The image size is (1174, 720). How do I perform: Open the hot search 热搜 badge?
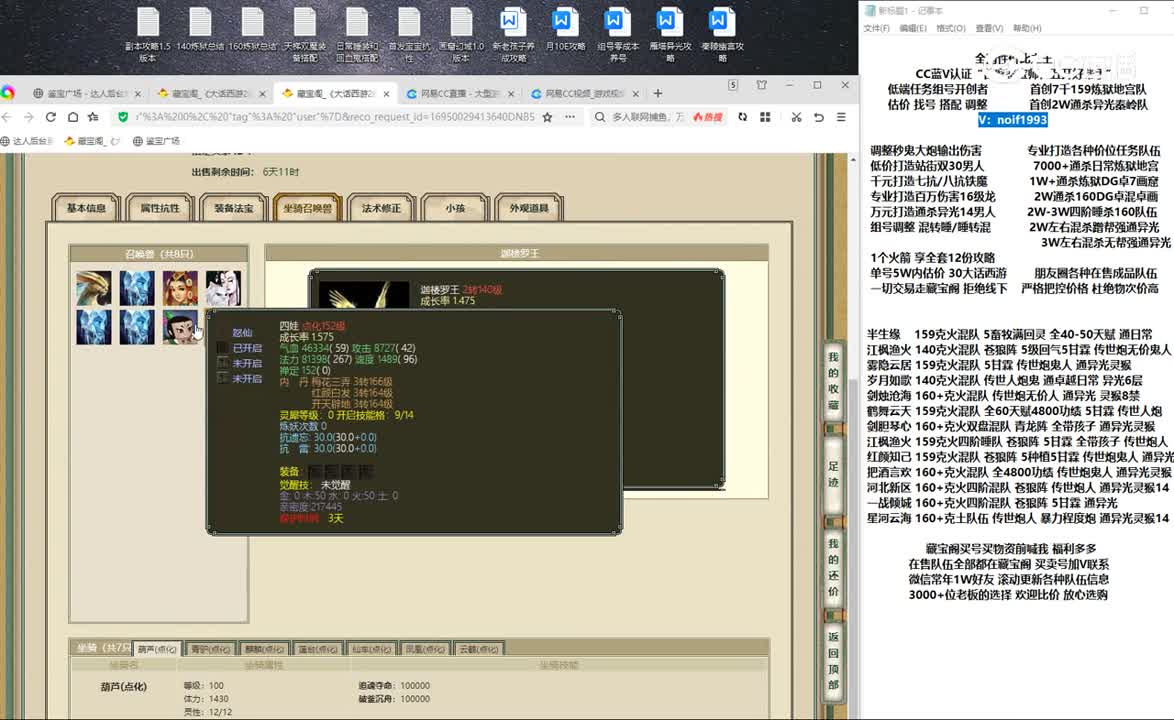[708, 117]
